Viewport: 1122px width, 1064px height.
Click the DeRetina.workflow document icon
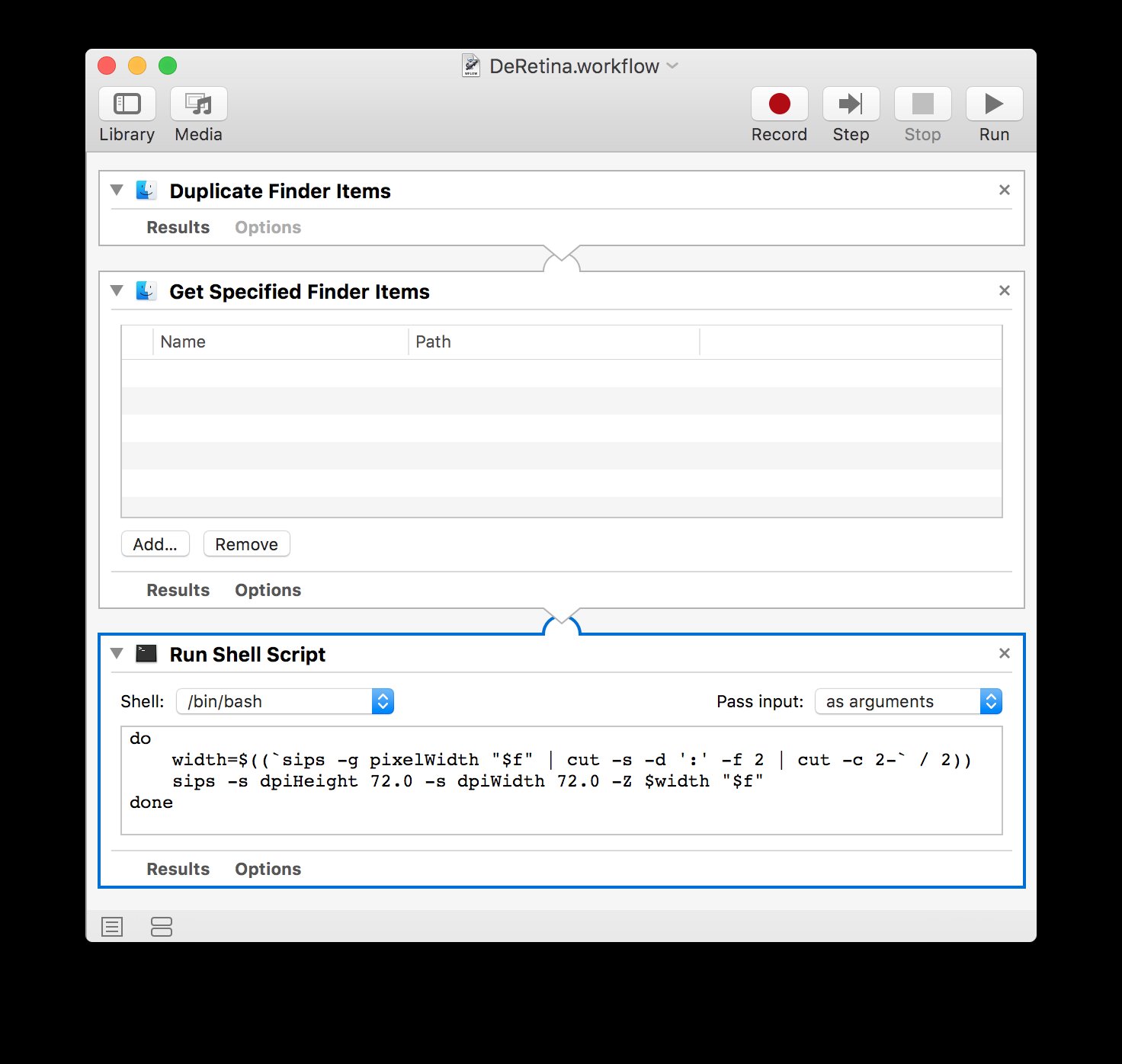pos(471,66)
